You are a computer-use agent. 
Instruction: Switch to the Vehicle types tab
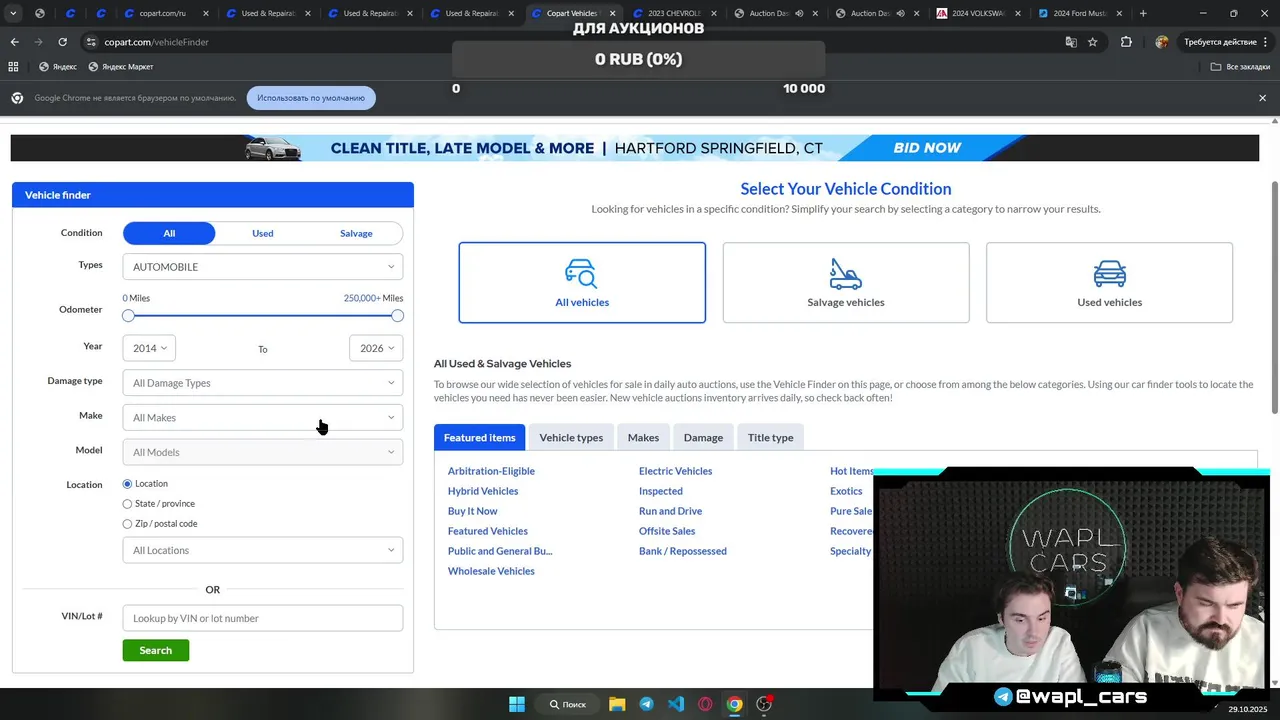click(571, 437)
